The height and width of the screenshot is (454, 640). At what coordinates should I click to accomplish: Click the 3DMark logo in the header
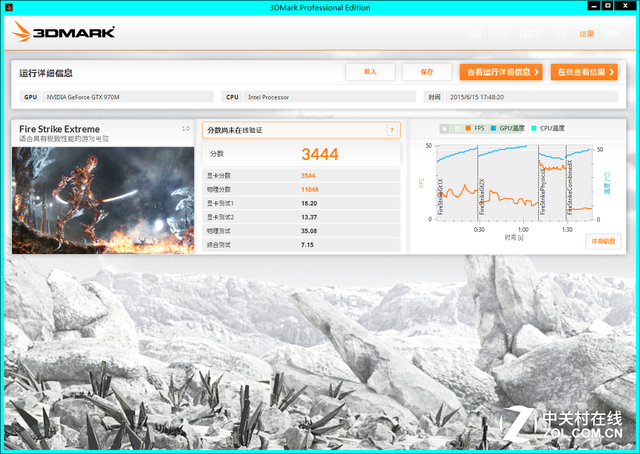(x=63, y=32)
